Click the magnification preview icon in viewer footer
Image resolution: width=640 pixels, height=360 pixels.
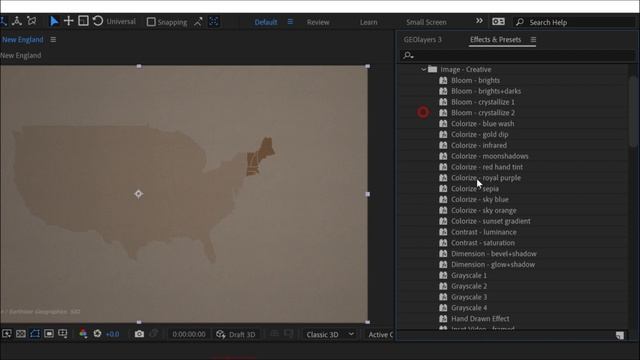tap(7, 334)
